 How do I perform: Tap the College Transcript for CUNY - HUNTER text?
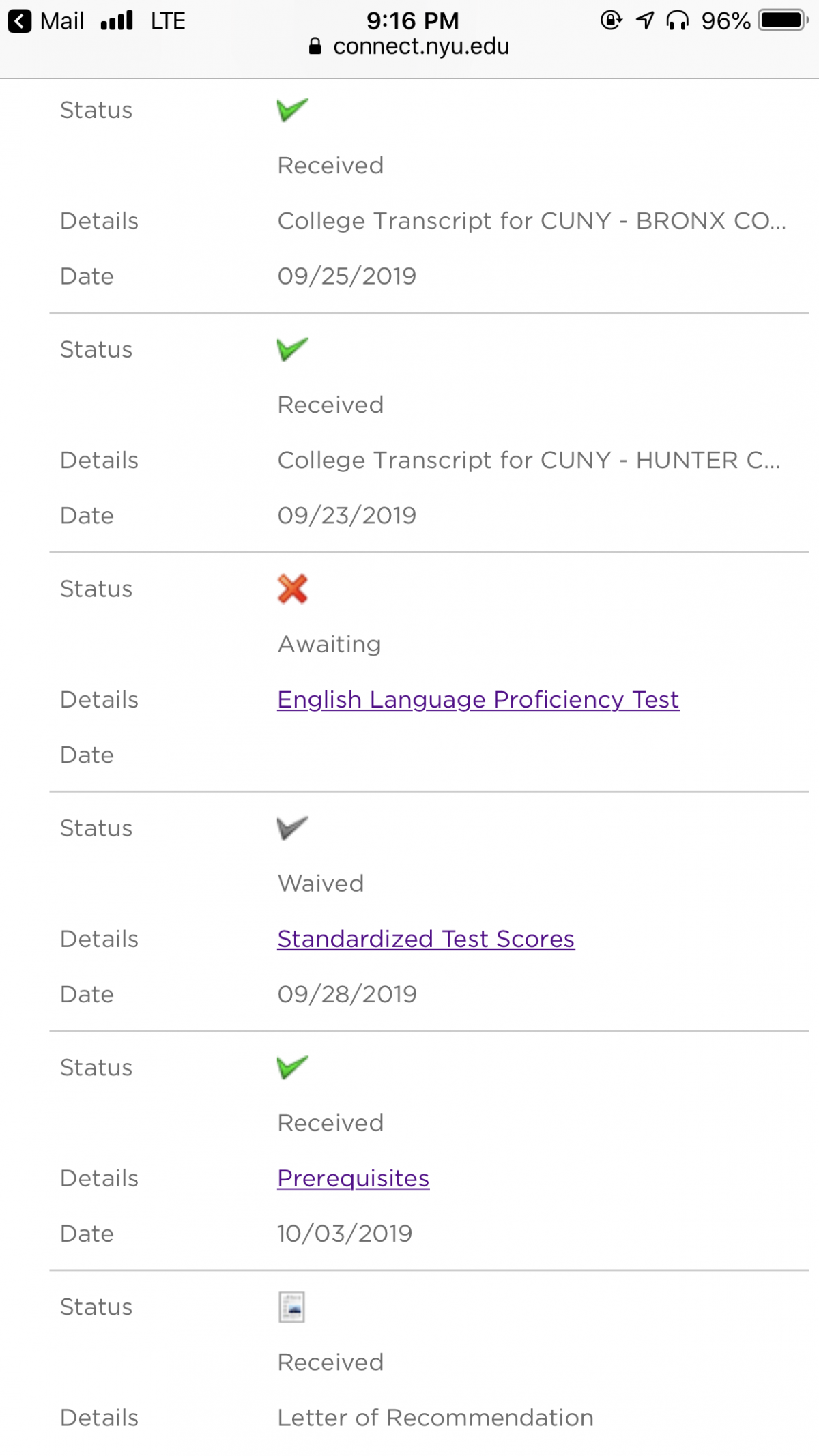[529, 460]
